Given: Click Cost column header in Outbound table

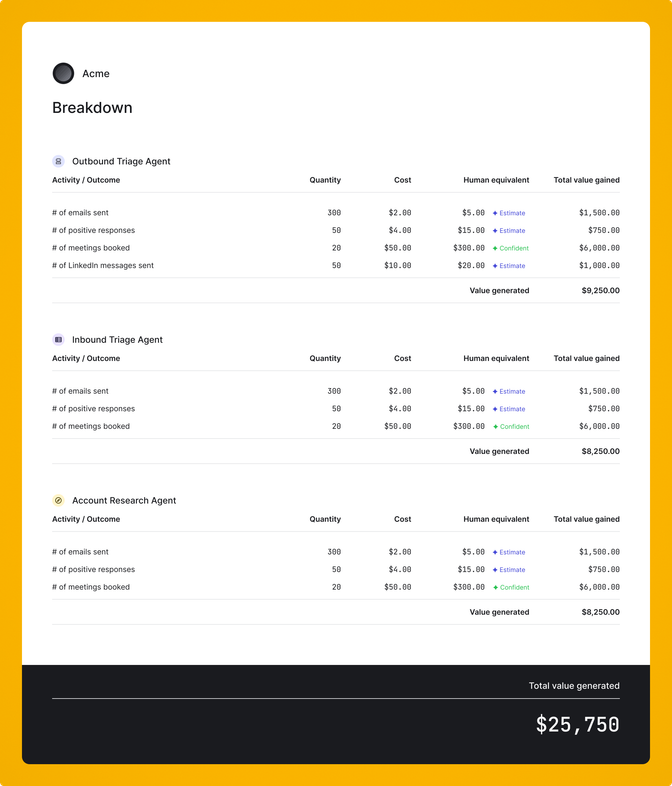Looking at the screenshot, I should tap(402, 180).
